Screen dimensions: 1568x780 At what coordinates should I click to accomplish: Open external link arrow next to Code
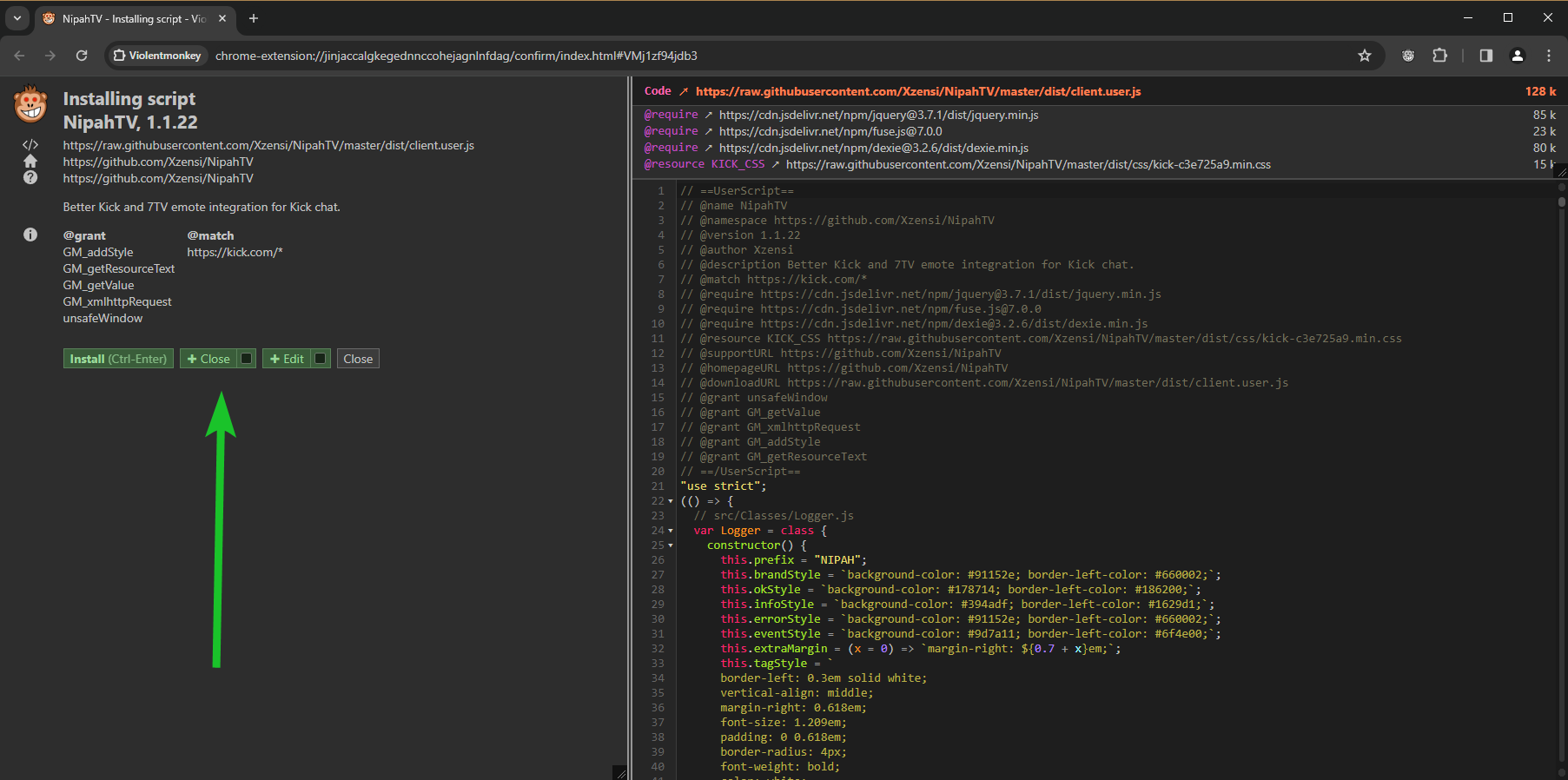click(684, 91)
